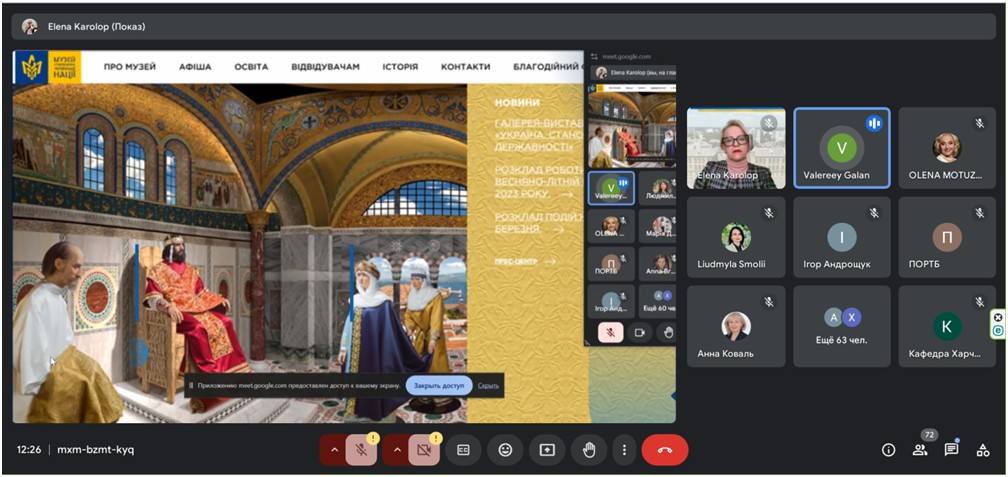Image resolution: width=1008 pixels, height=477 pixels.
Task: Open ВІДВІДУВАЧАМ menu on museum site
Action: click(x=325, y=67)
